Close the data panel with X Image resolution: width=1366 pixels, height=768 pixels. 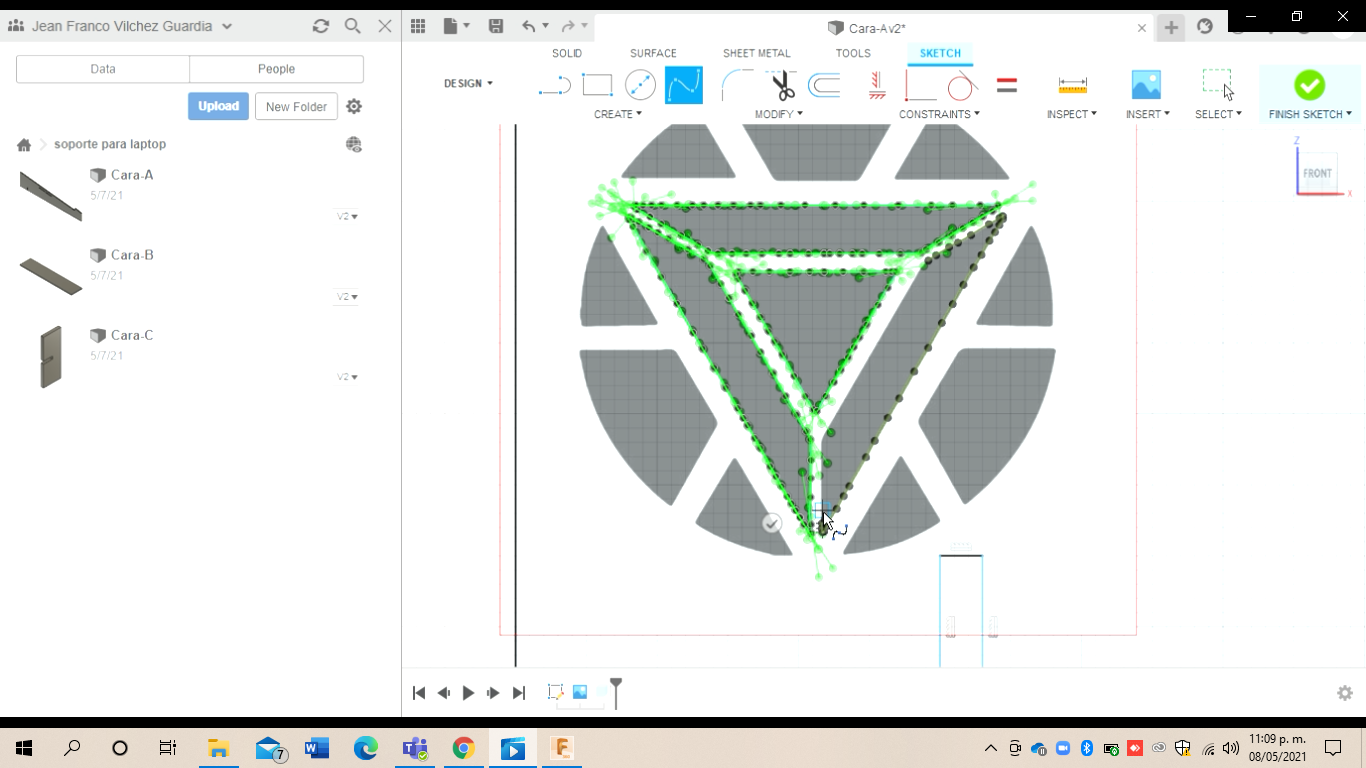385,26
